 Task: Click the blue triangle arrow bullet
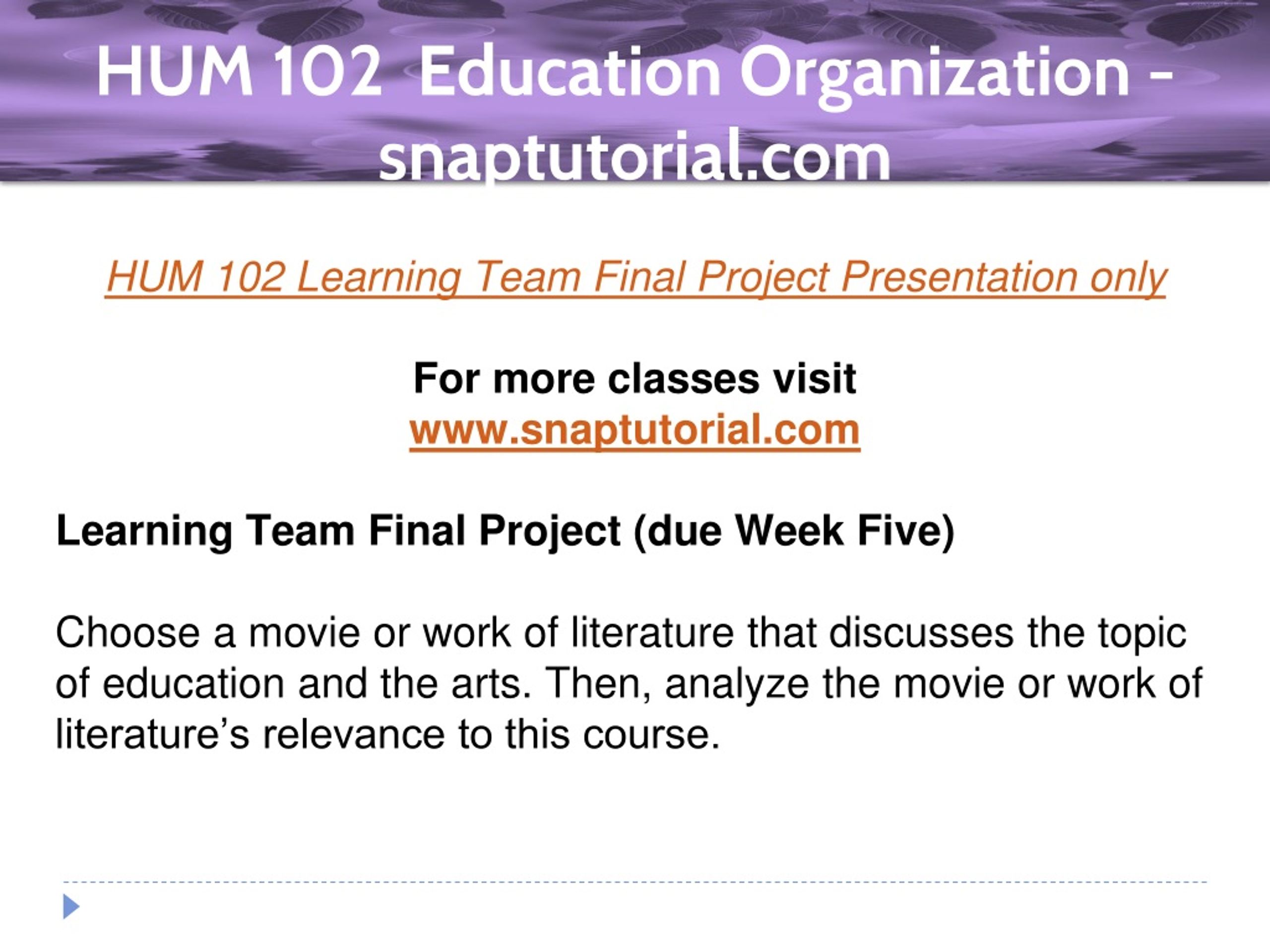[71, 906]
